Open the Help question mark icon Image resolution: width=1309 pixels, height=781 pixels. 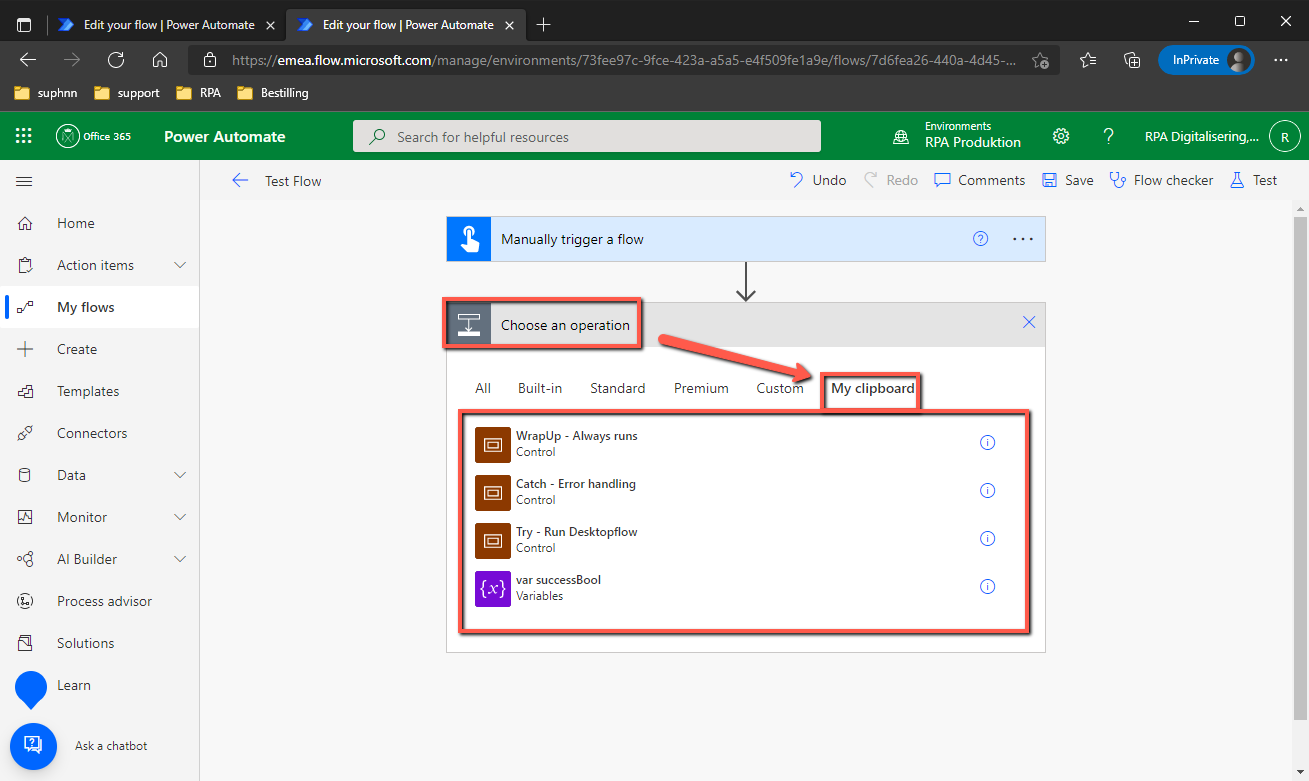click(x=1108, y=136)
